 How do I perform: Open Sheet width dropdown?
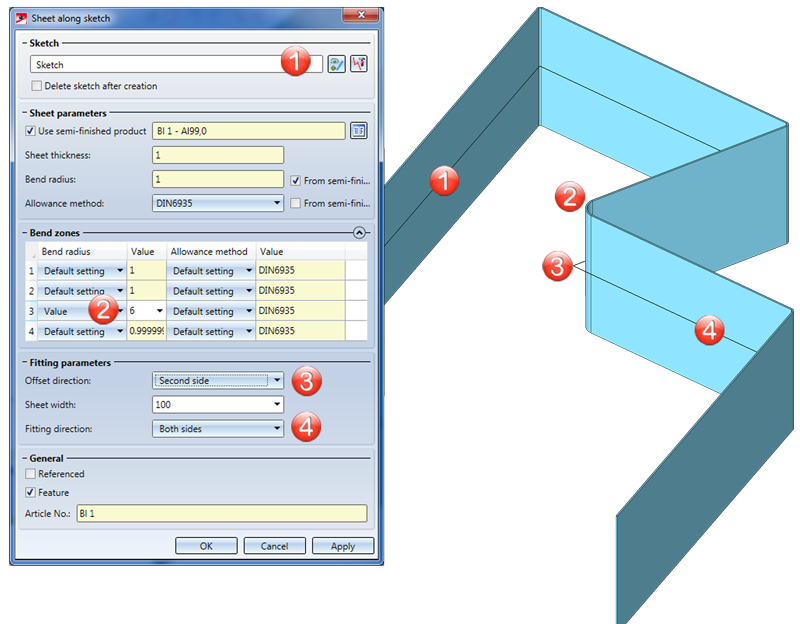[x=277, y=404]
